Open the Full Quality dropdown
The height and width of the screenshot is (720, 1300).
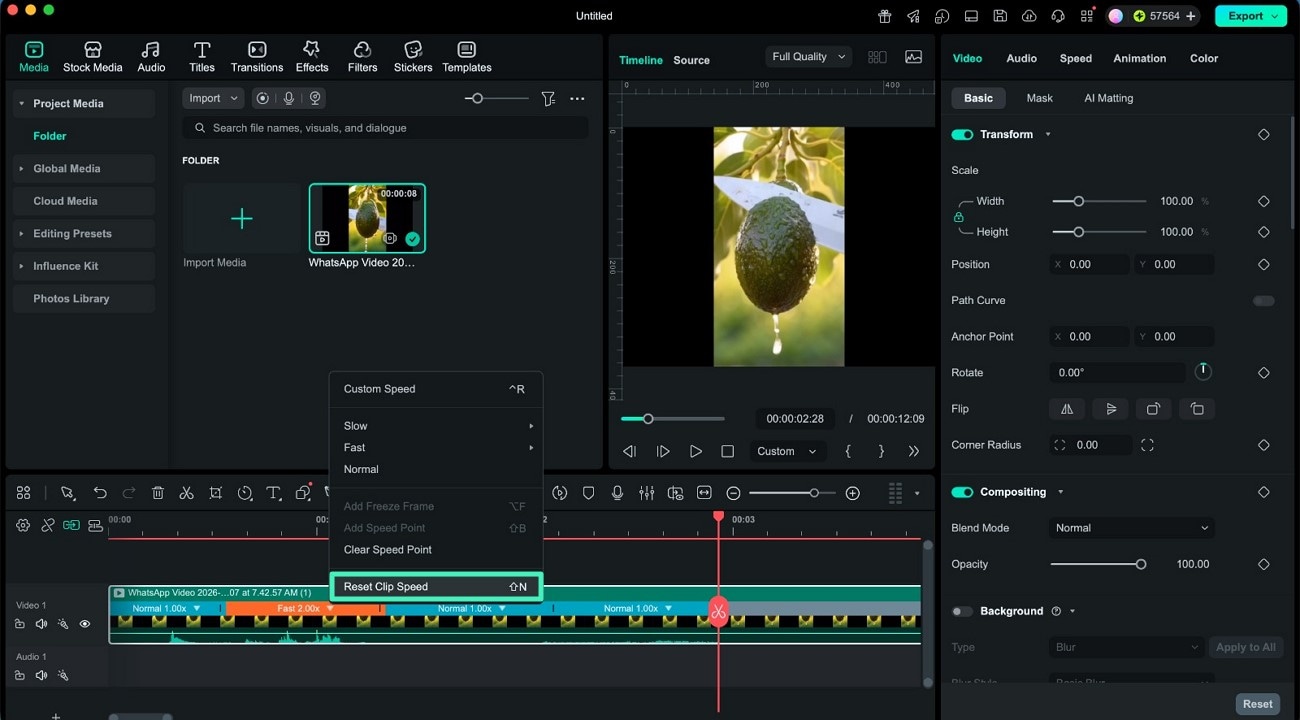(809, 57)
